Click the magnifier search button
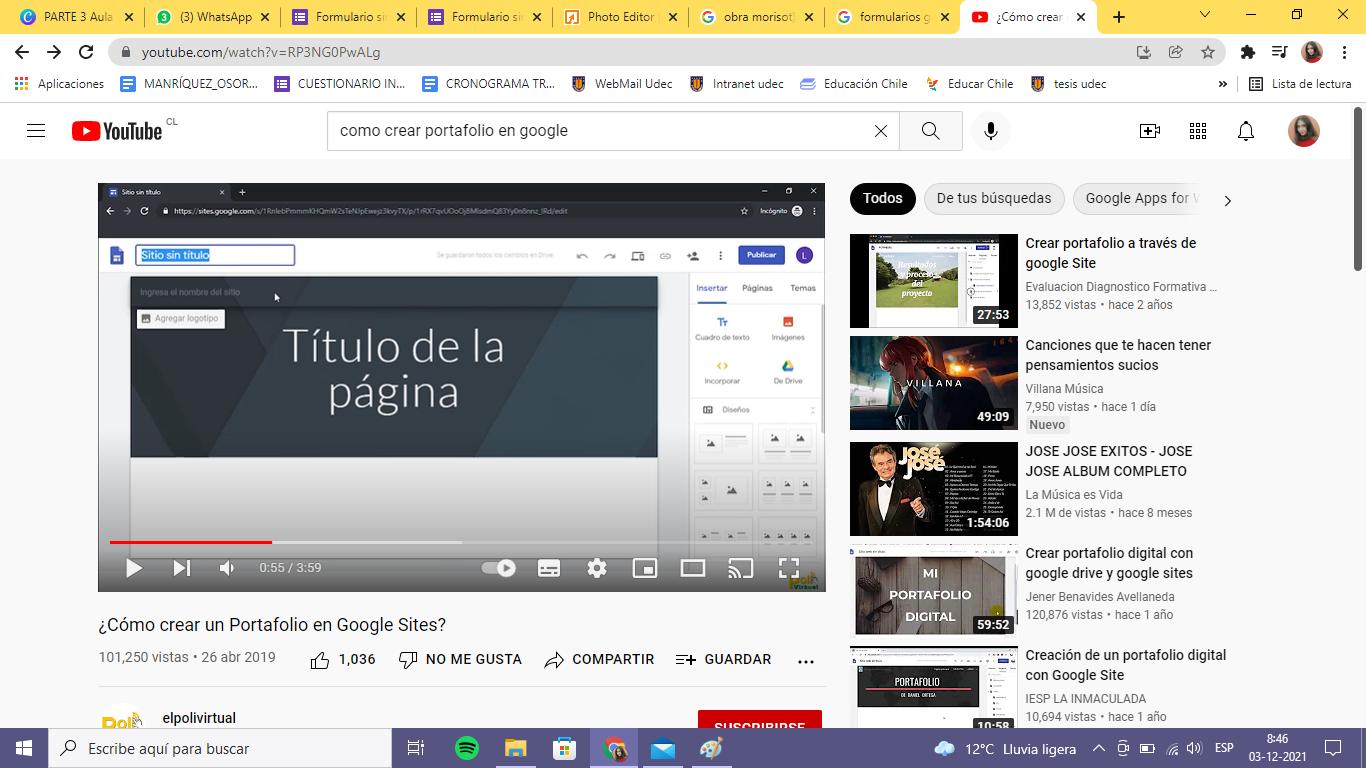Viewport: 1366px width, 768px height. 930,131
